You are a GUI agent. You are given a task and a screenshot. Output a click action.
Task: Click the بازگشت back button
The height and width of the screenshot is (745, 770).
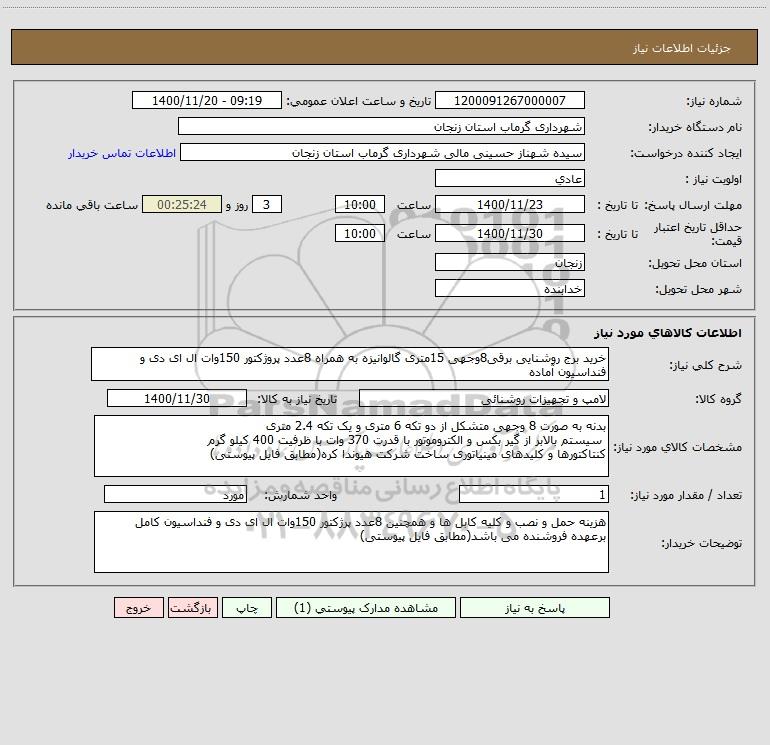[192, 608]
